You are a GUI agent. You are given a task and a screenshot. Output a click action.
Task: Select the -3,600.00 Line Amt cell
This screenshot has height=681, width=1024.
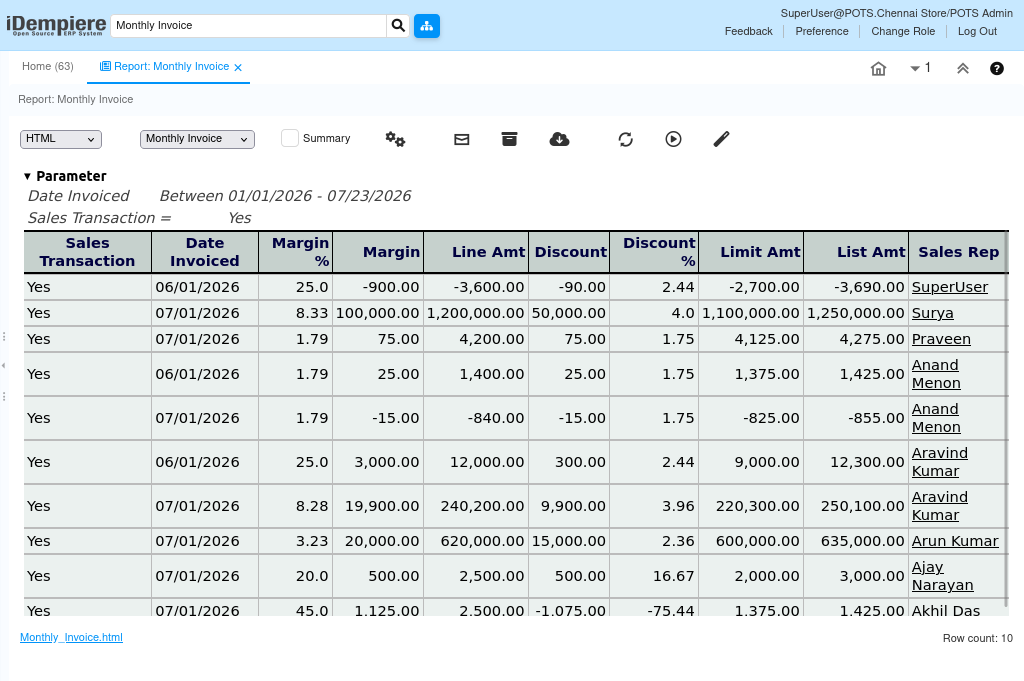(476, 287)
